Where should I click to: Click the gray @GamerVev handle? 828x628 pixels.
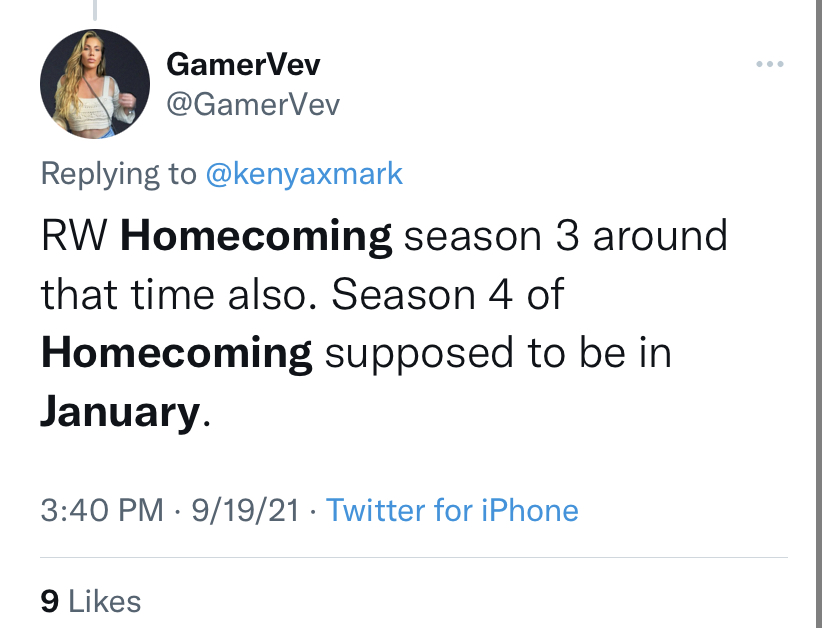click(253, 105)
